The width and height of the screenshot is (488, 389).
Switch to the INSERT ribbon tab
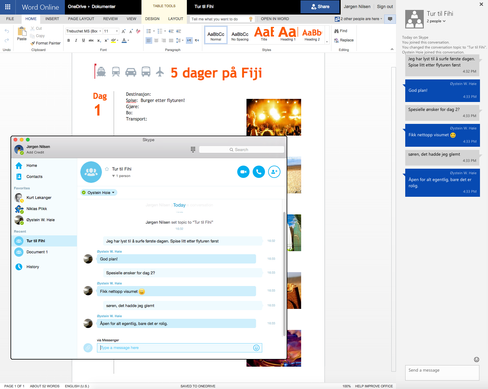pyautogui.click(x=52, y=19)
